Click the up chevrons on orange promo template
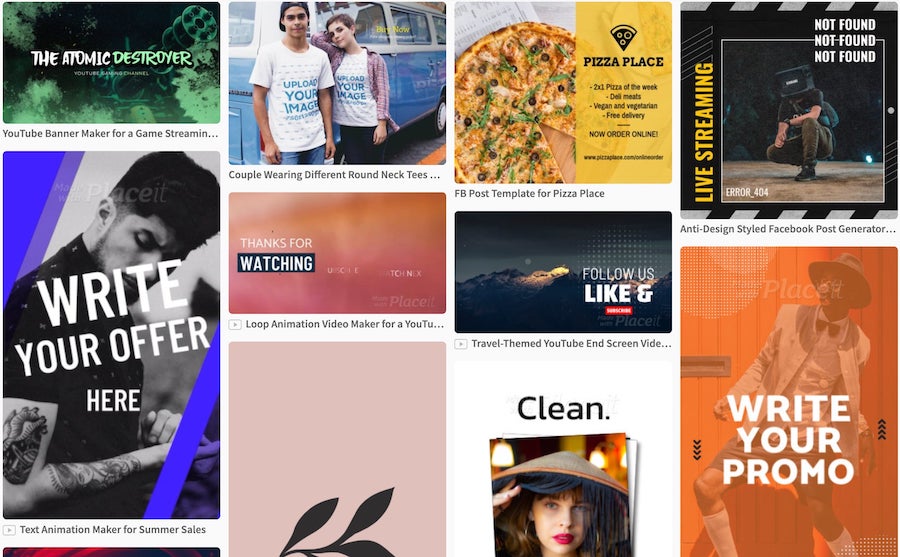 882,429
